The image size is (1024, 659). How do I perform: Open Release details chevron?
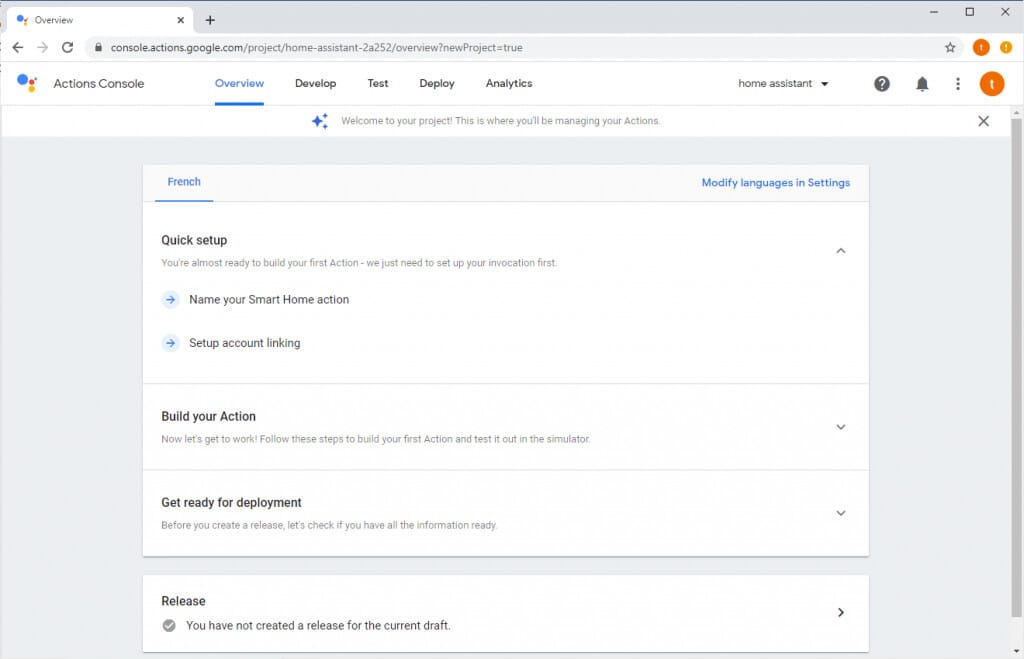tap(840, 612)
